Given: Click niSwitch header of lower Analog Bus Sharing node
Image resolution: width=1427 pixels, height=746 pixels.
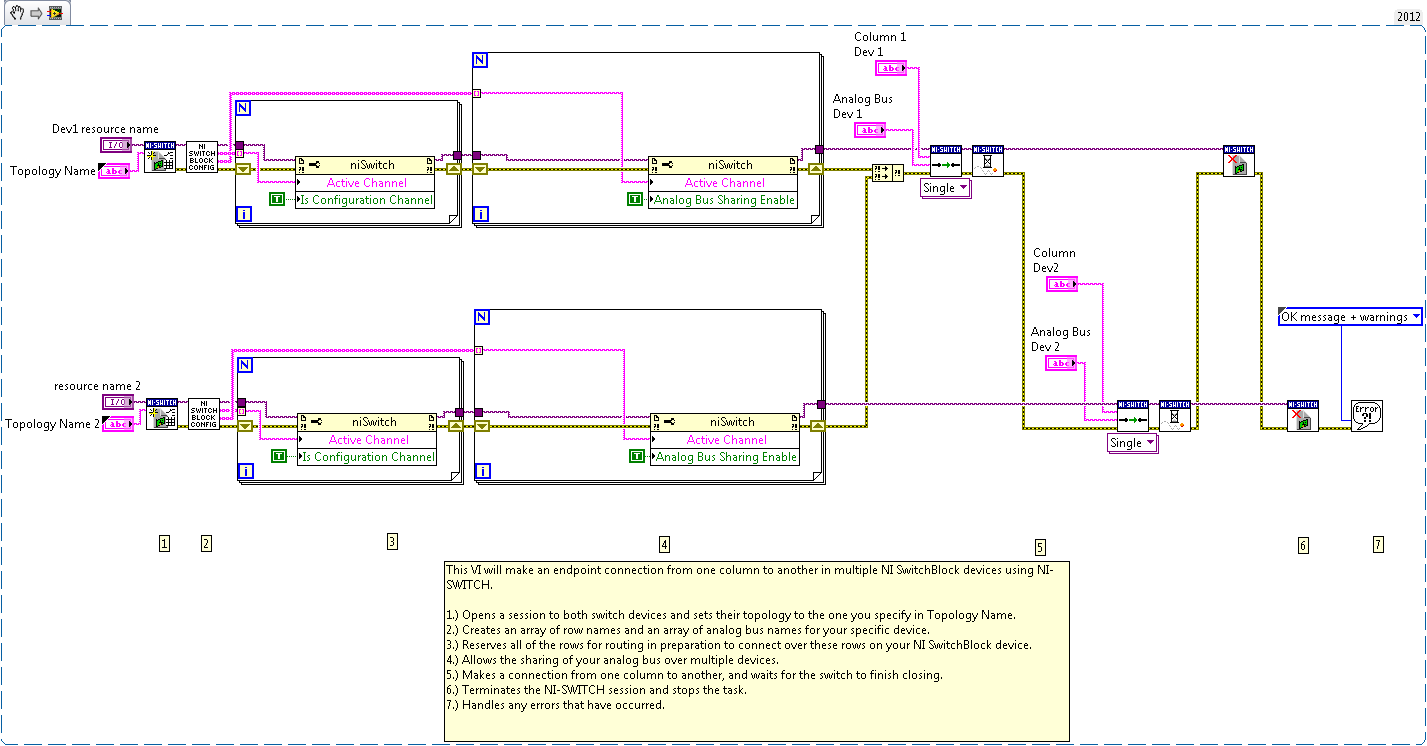Looking at the screenshot, I should 725,422.
